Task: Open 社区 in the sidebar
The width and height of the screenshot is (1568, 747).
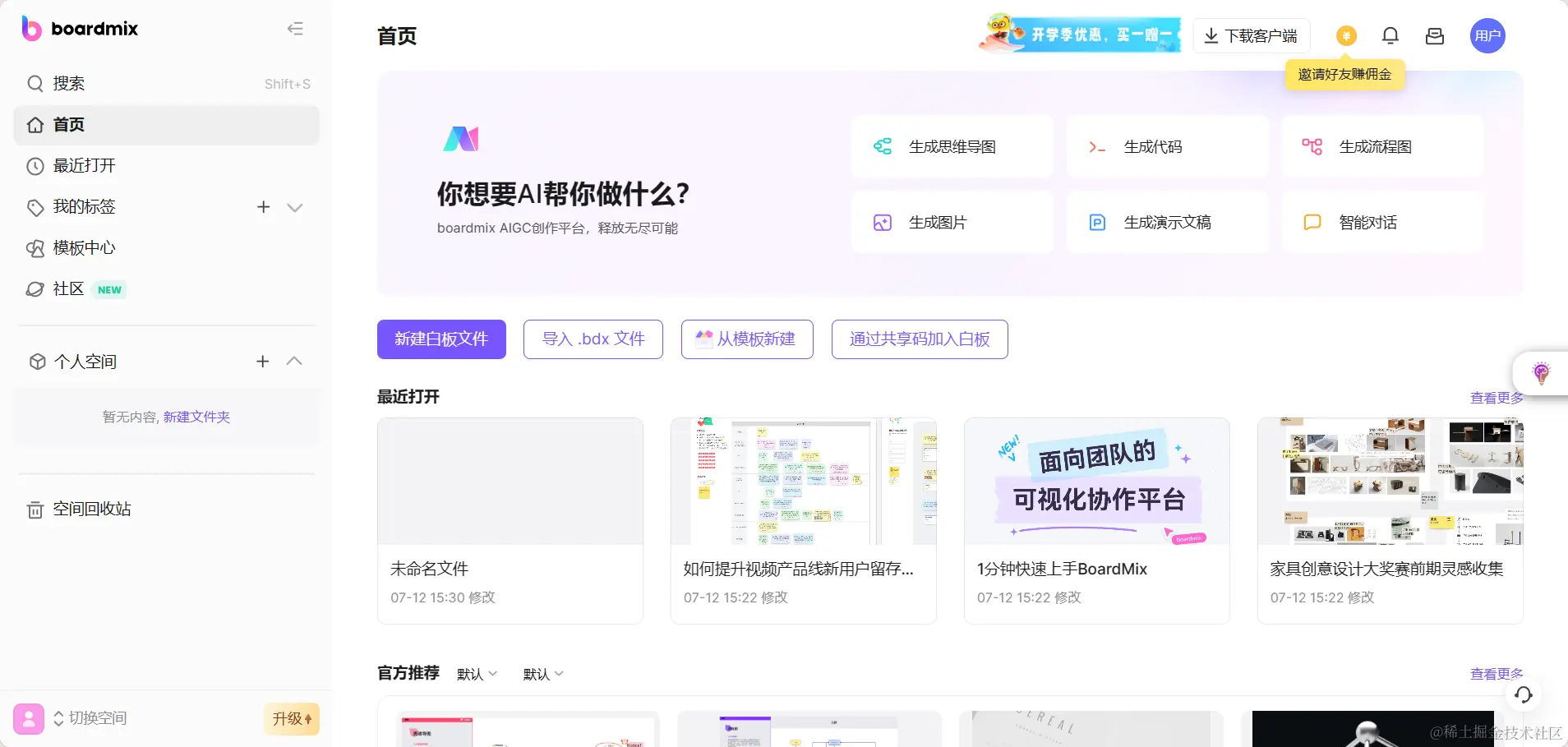Action: 167,289
